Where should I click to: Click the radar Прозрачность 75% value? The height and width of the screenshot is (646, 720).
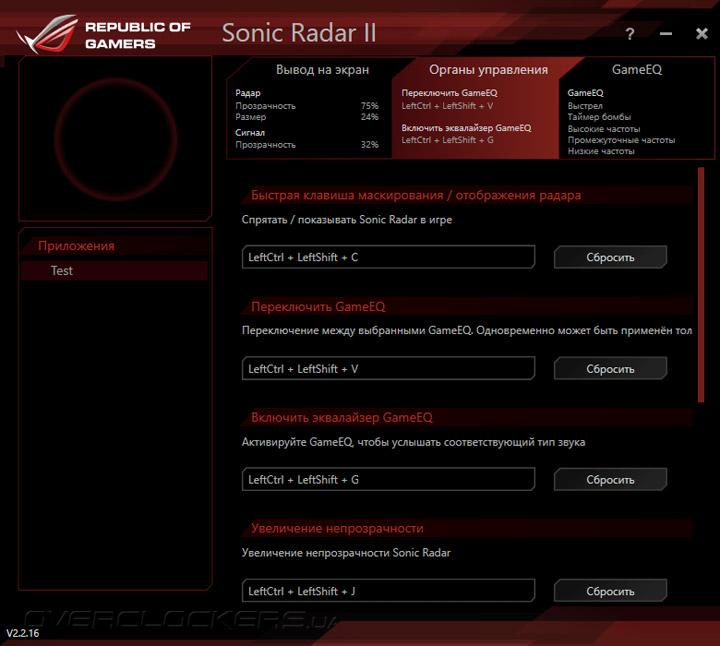[369, 106]
